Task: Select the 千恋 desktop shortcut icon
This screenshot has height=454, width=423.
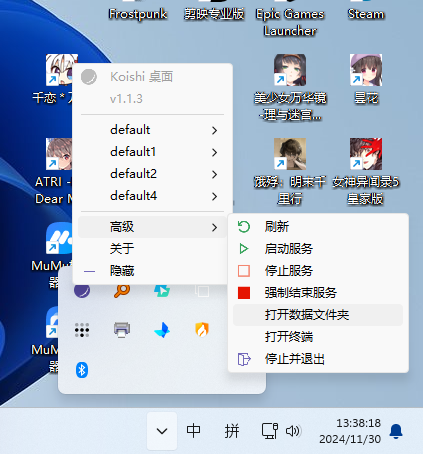Action: 59,70
